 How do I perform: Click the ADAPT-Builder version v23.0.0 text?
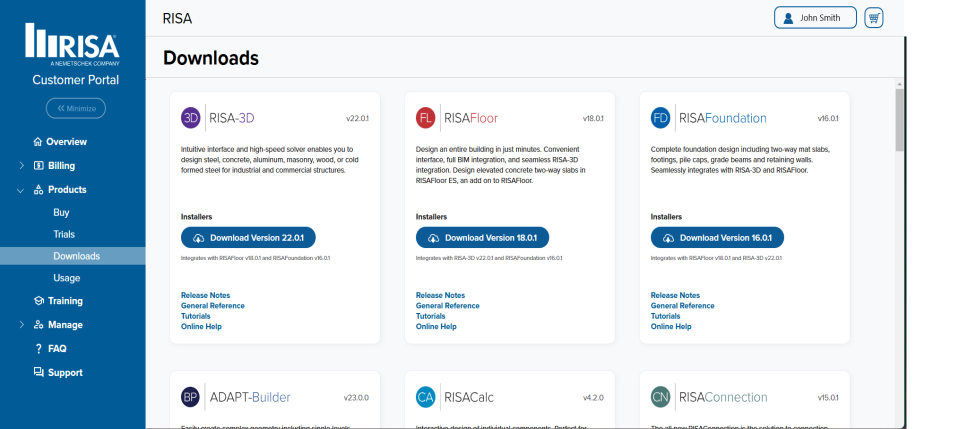tap(356, 398)
